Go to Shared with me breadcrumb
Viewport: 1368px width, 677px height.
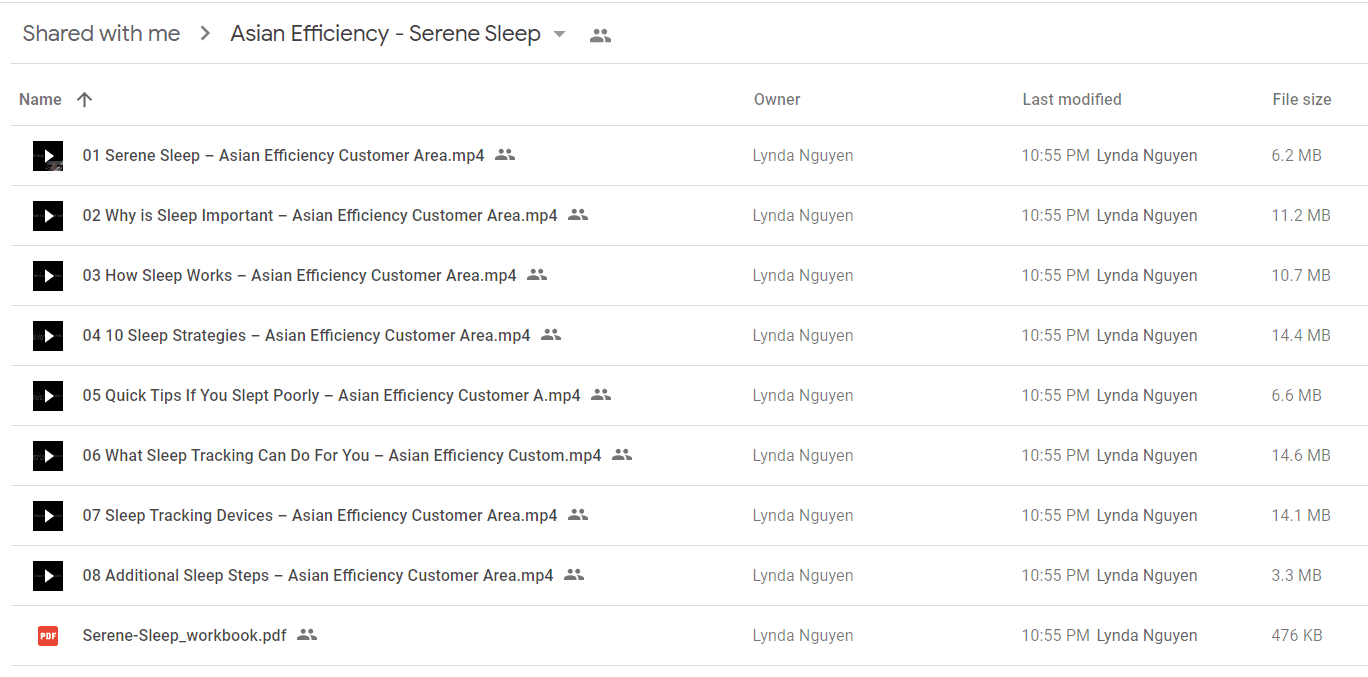pyautogui.click(x=101, y=33)
